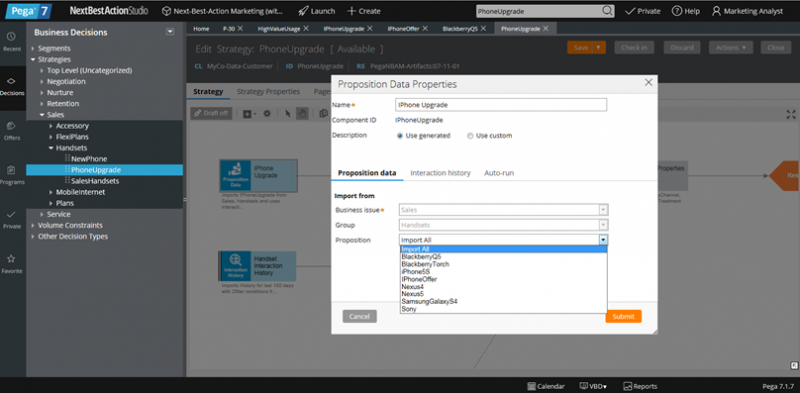Open the Recent sidebar panel
This screenshot has width=800, height=393.
(x=12, y=41)
